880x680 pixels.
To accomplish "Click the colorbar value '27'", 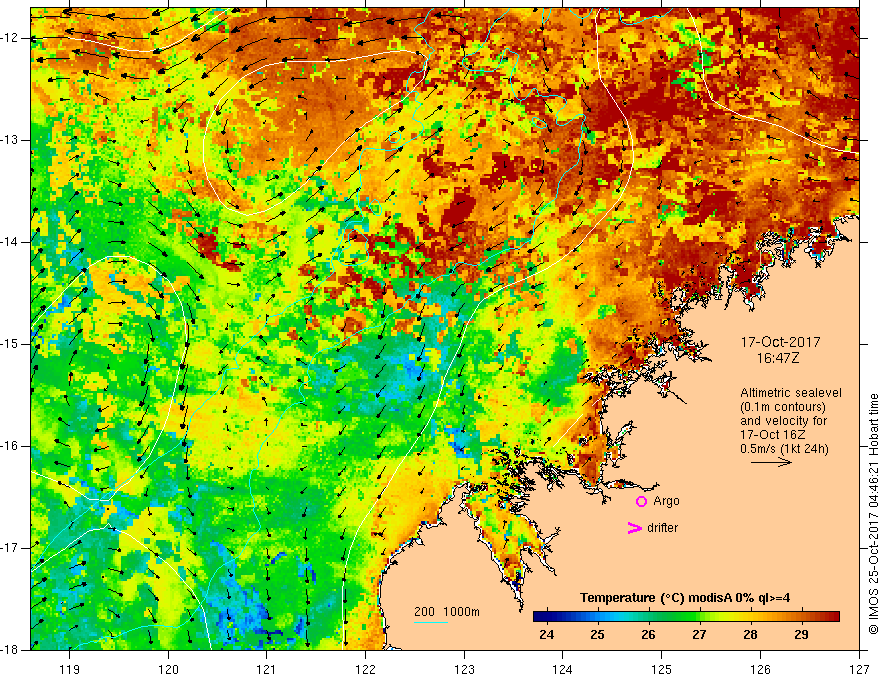I will (x=699, y=635).
